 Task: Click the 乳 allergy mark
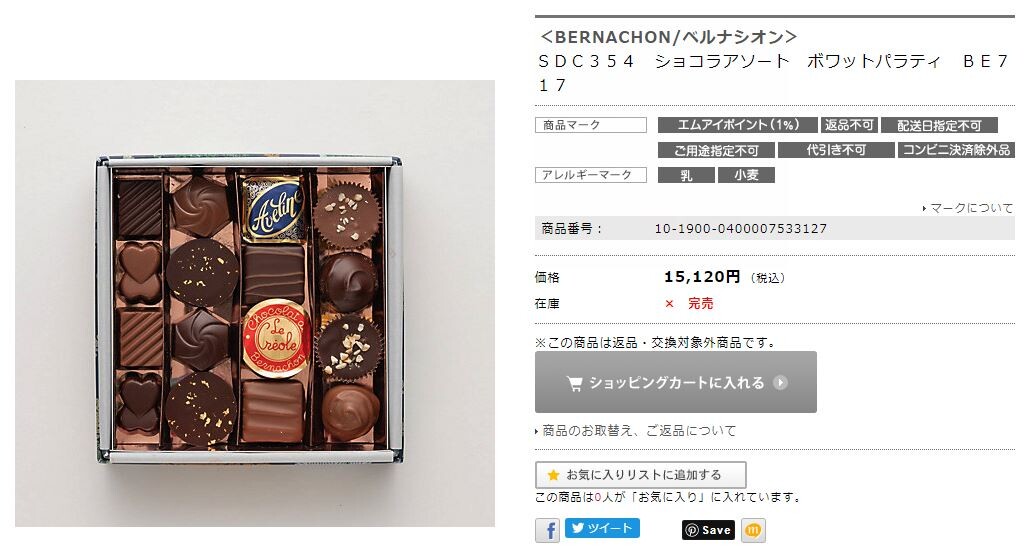(x=686, y=175)
